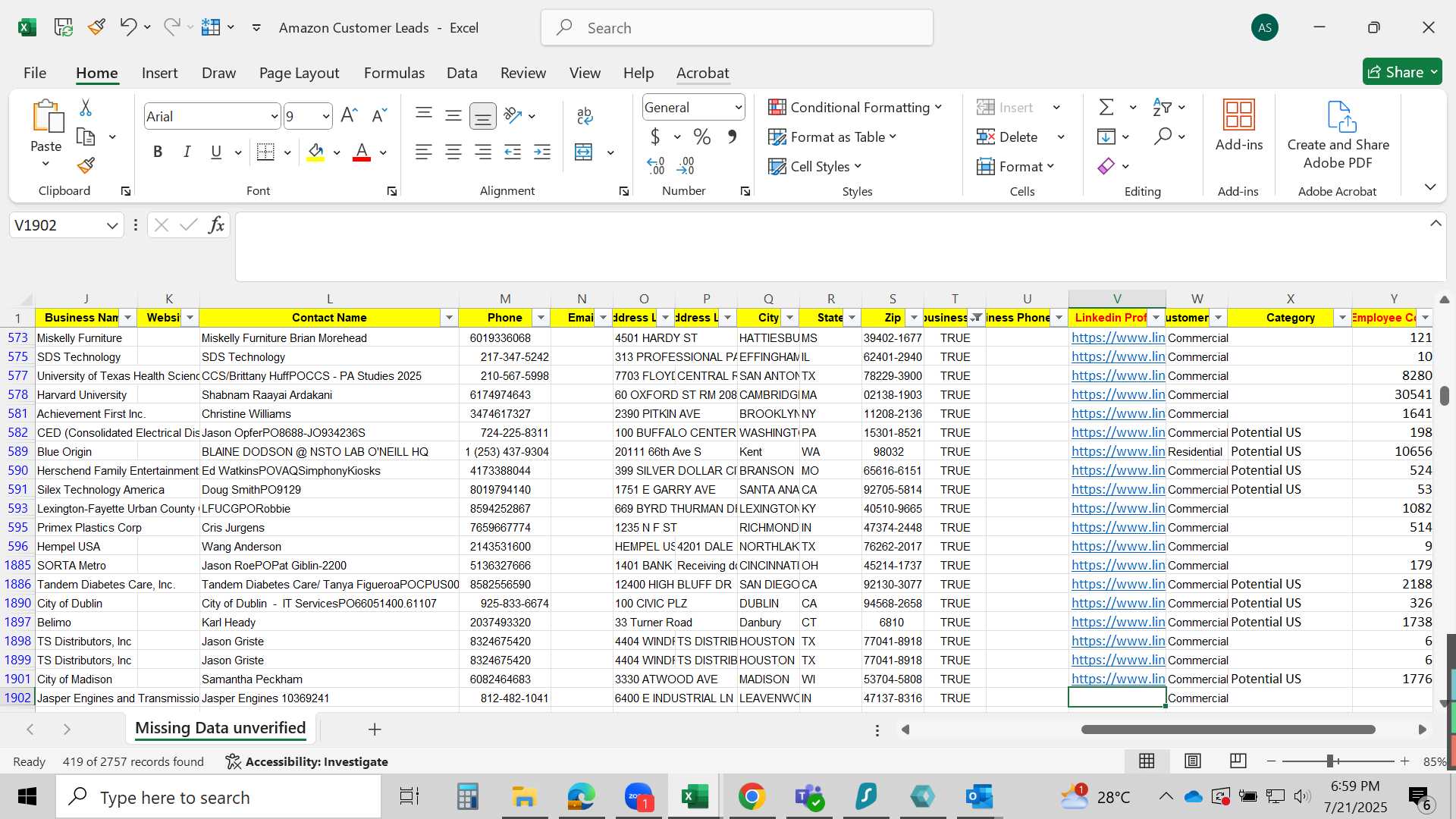Click the Fill down icon
This screenshot has width=1456, height=819.
click(1106, 136)
